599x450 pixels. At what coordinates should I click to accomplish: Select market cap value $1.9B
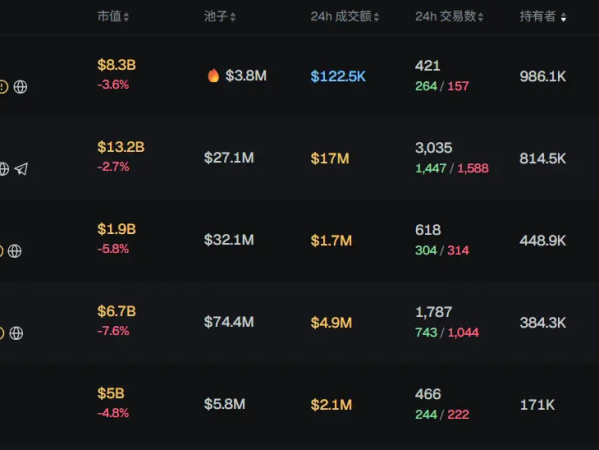click(x=117, y=229)
